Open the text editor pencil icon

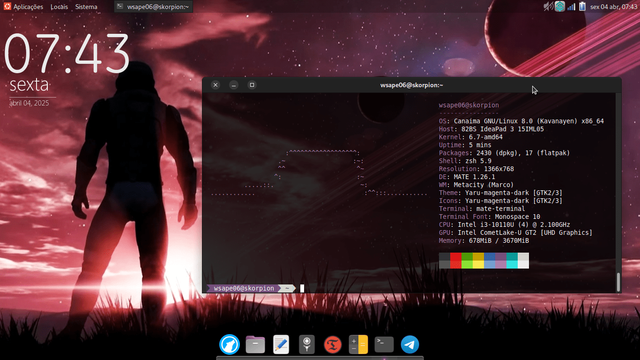coord(281,344)
